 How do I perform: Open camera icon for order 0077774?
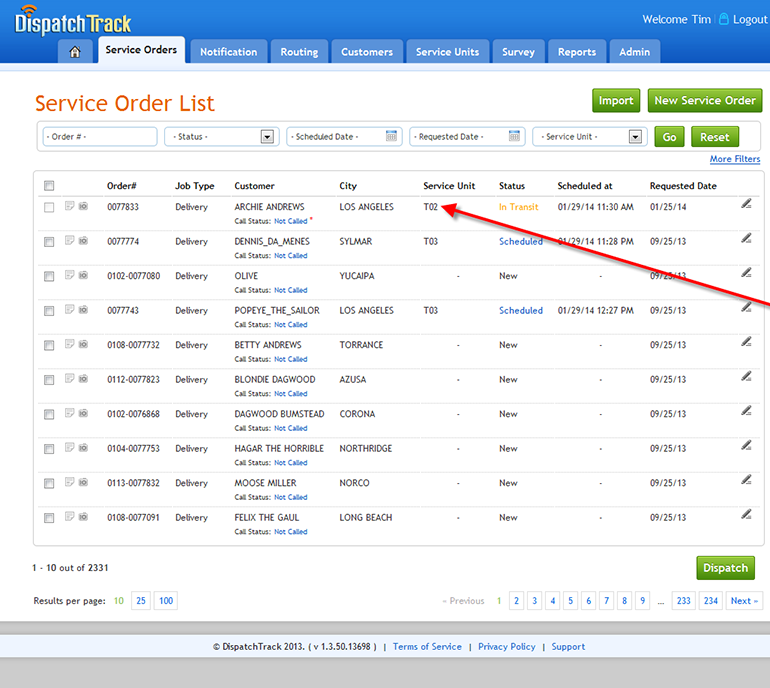click(83, 241)
